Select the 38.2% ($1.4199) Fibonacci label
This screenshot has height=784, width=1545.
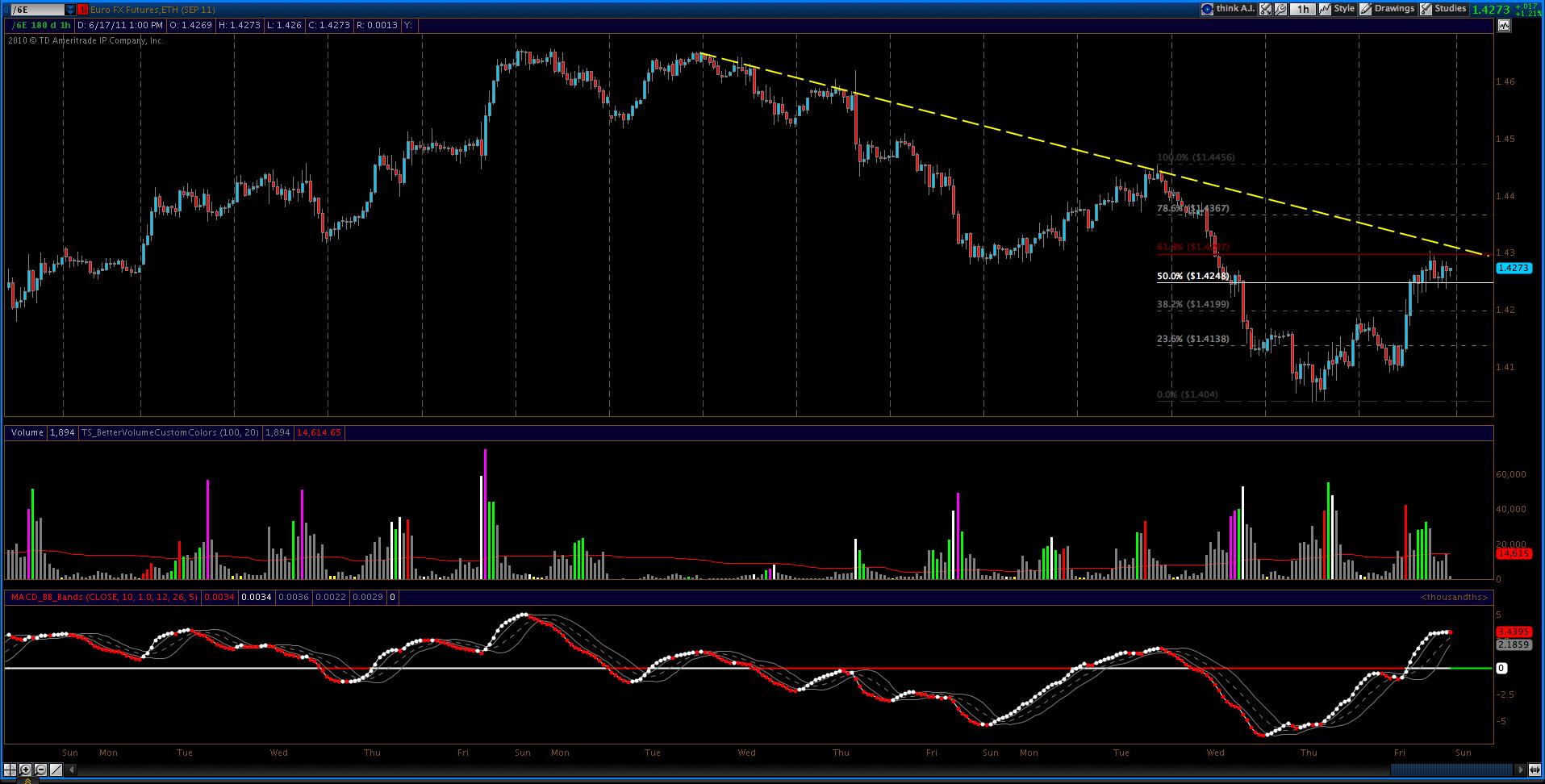point(1192,305)
